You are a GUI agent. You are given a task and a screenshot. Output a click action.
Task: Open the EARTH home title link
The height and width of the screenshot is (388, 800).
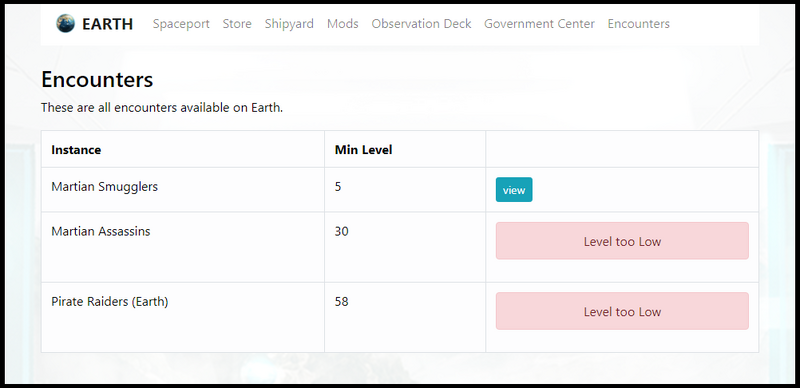[107, 24]
